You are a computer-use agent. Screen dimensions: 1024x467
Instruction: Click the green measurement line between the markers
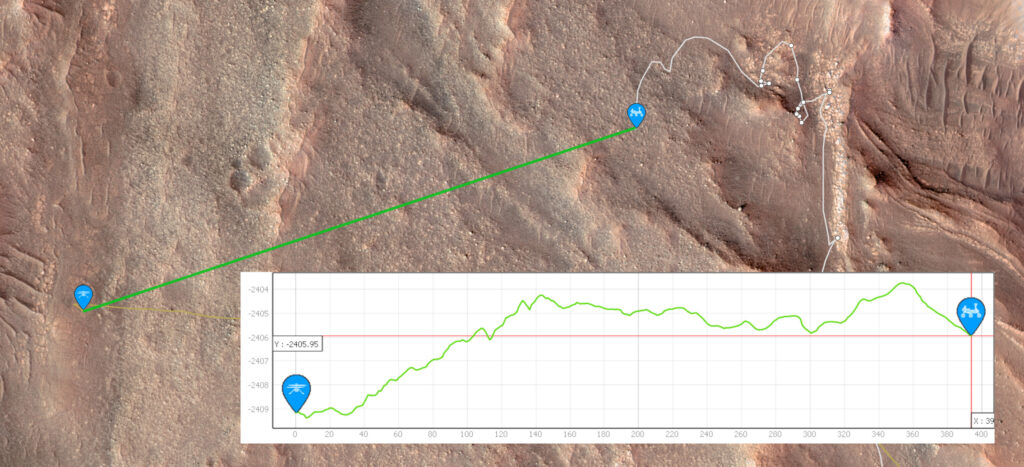click(359, 218)
